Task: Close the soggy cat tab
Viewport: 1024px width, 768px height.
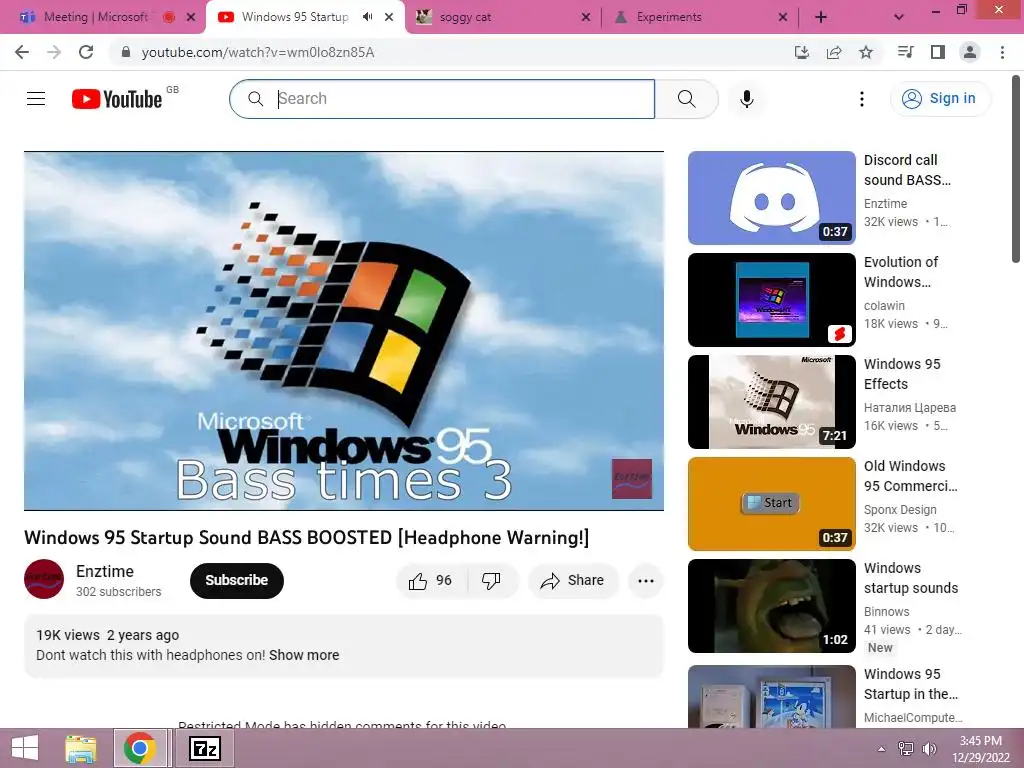Action: click(586, 17)
